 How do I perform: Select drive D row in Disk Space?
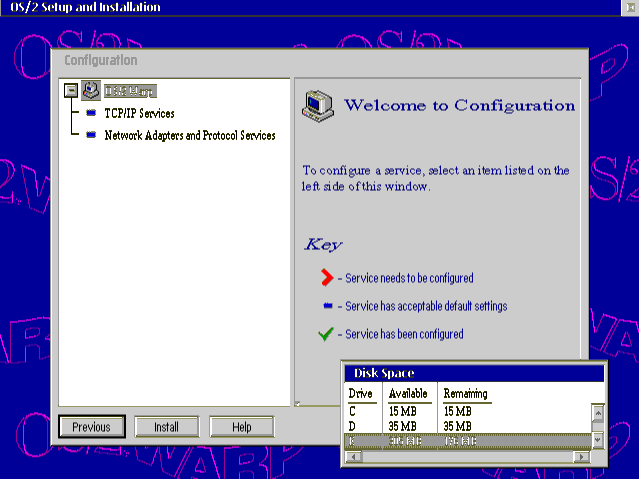(468, 426)
